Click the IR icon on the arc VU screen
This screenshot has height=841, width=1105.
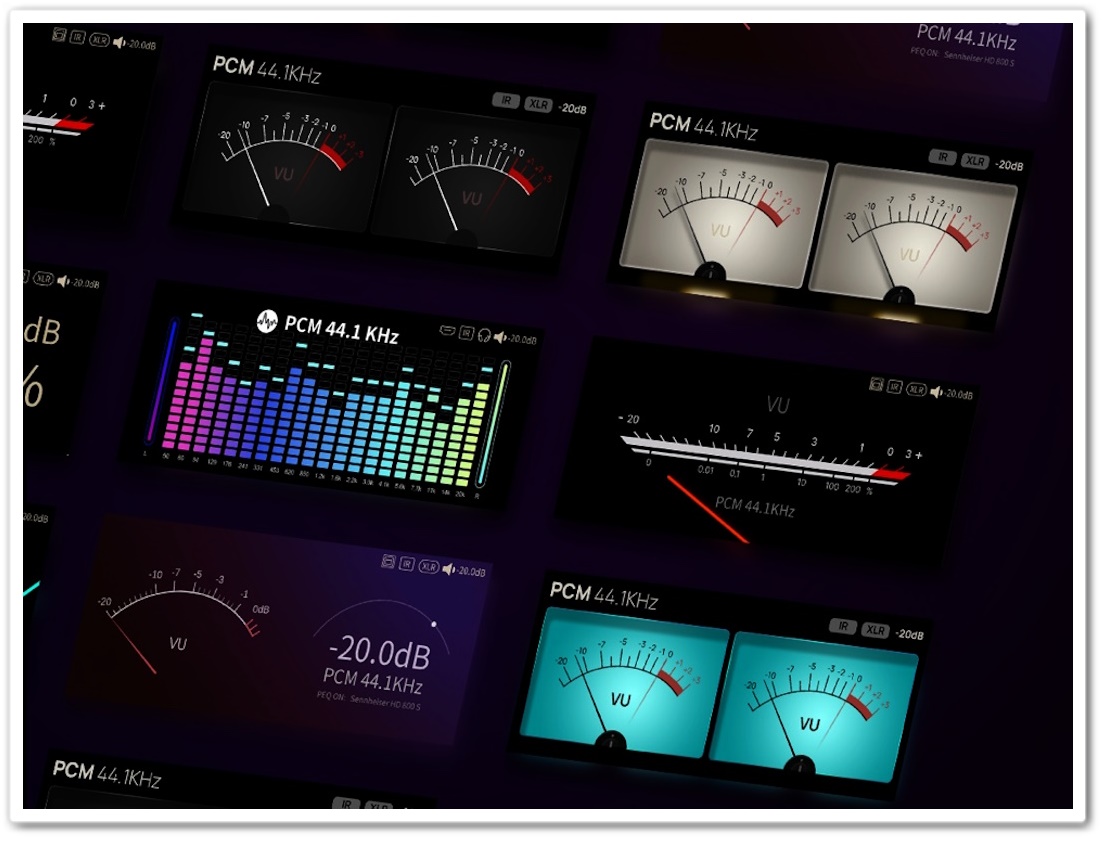click(407, 563)
